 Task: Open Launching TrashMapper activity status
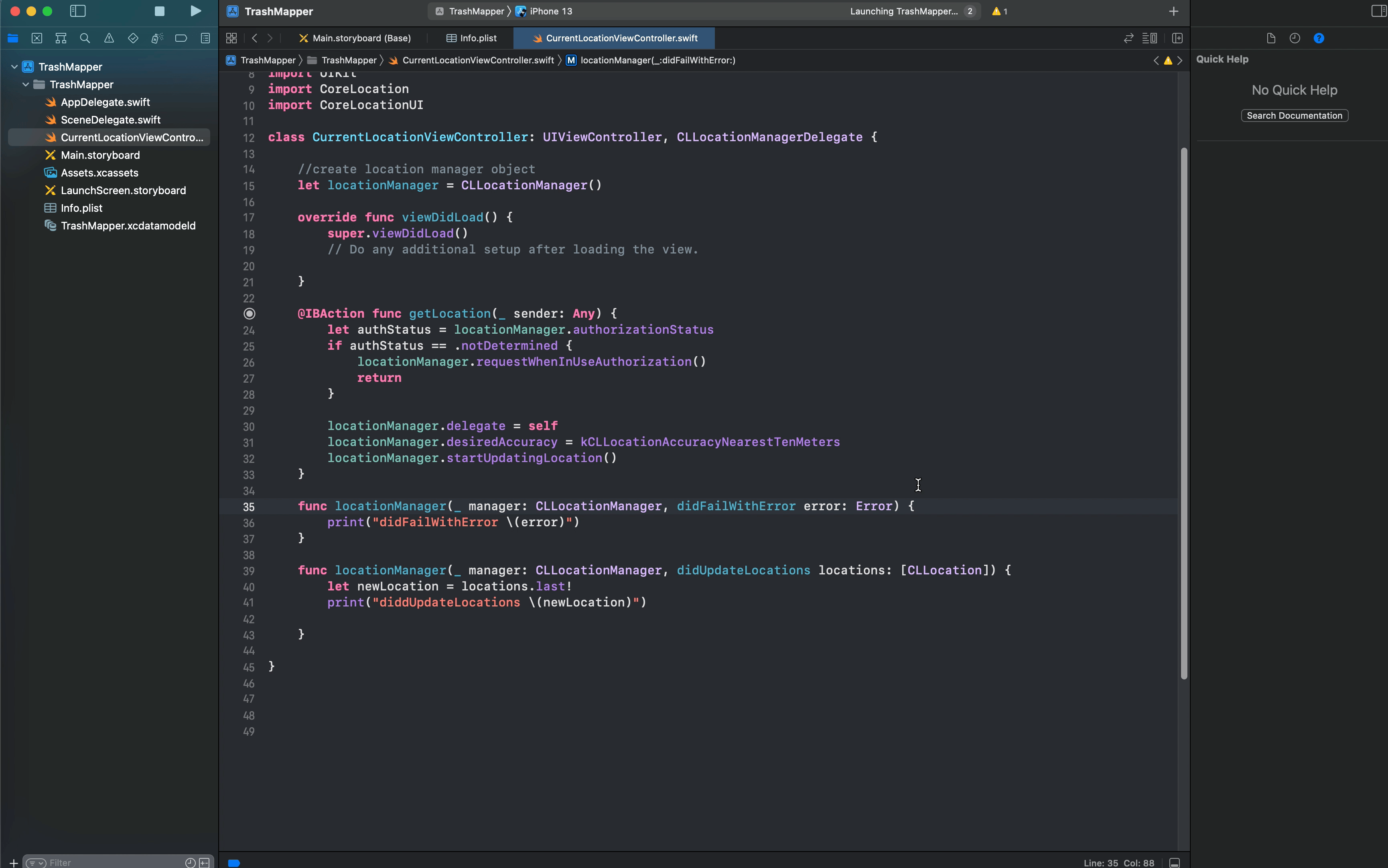[x=903, y=11]
